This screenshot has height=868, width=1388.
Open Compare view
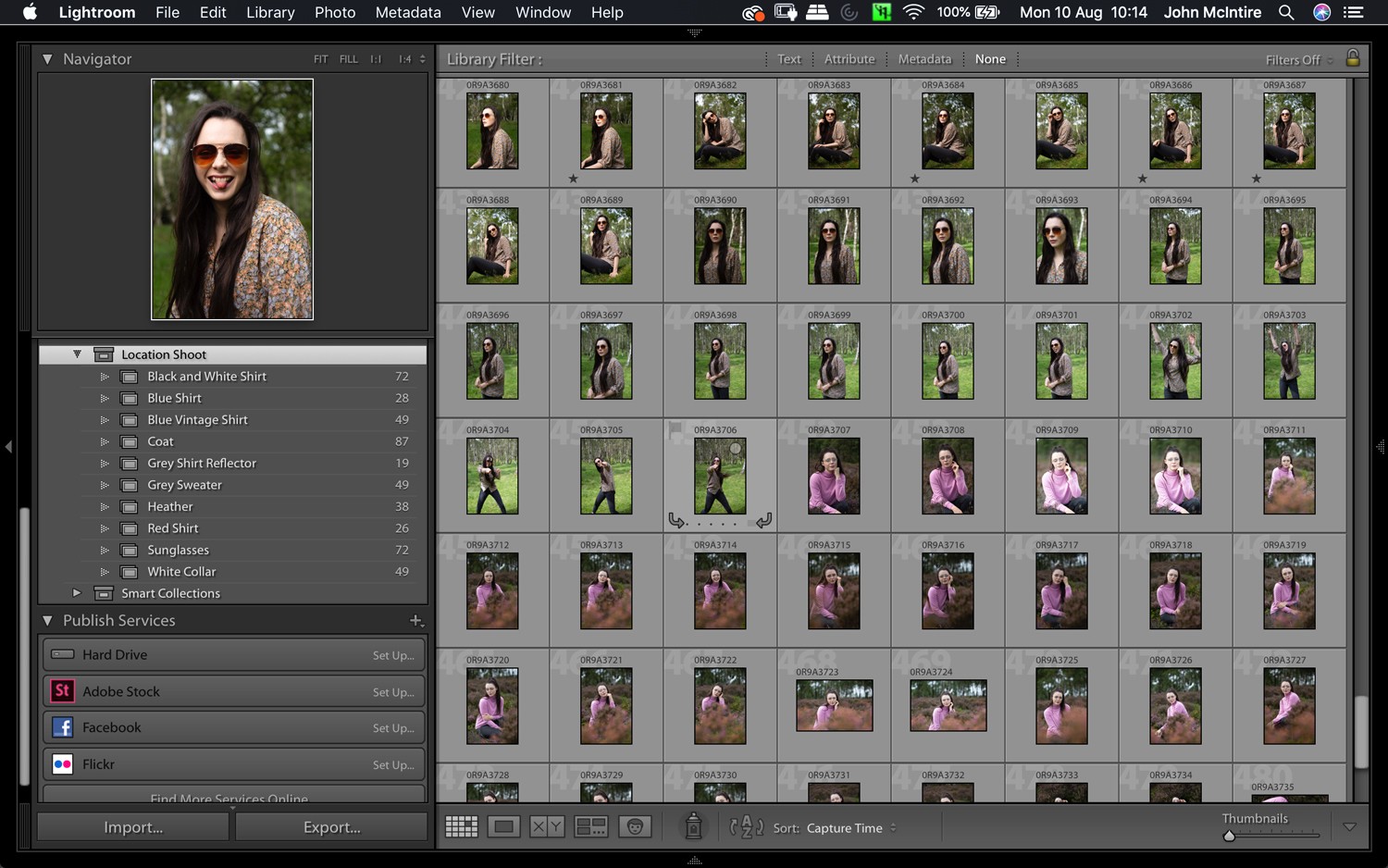pyautogui.click(x=548, y=825)
